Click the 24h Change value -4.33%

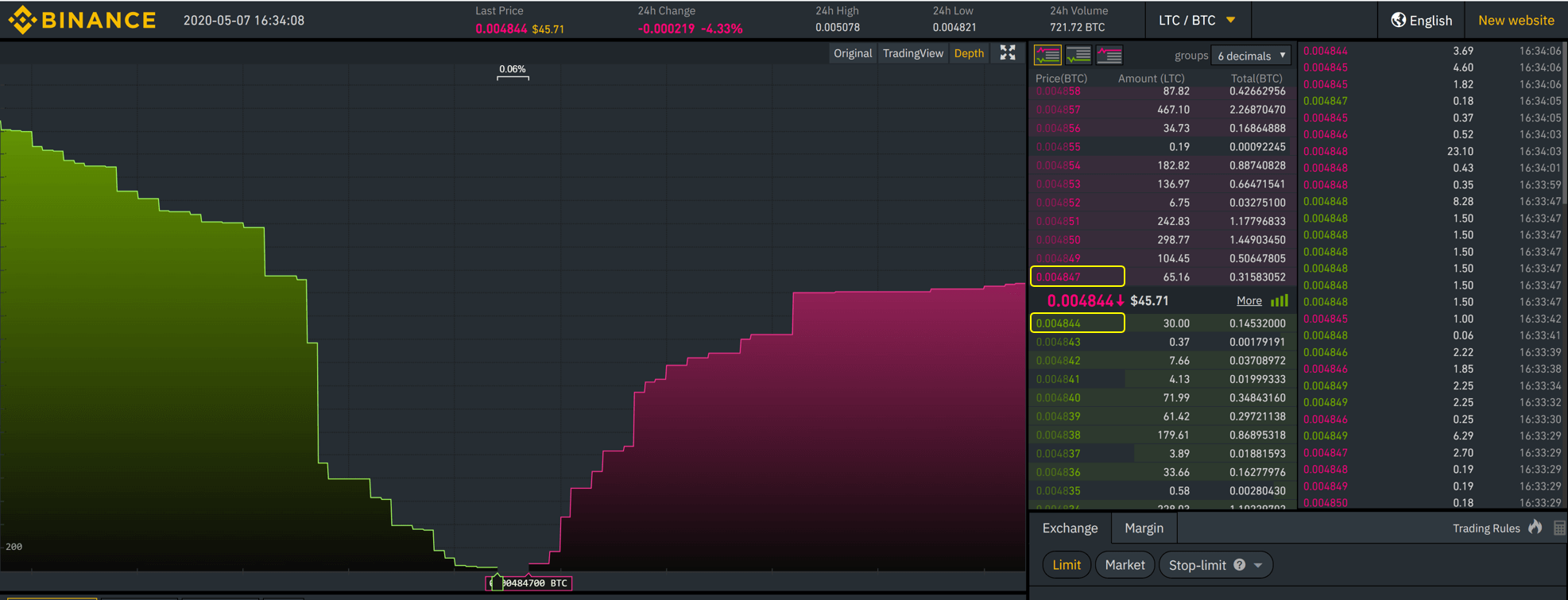[x=722, y=29]
